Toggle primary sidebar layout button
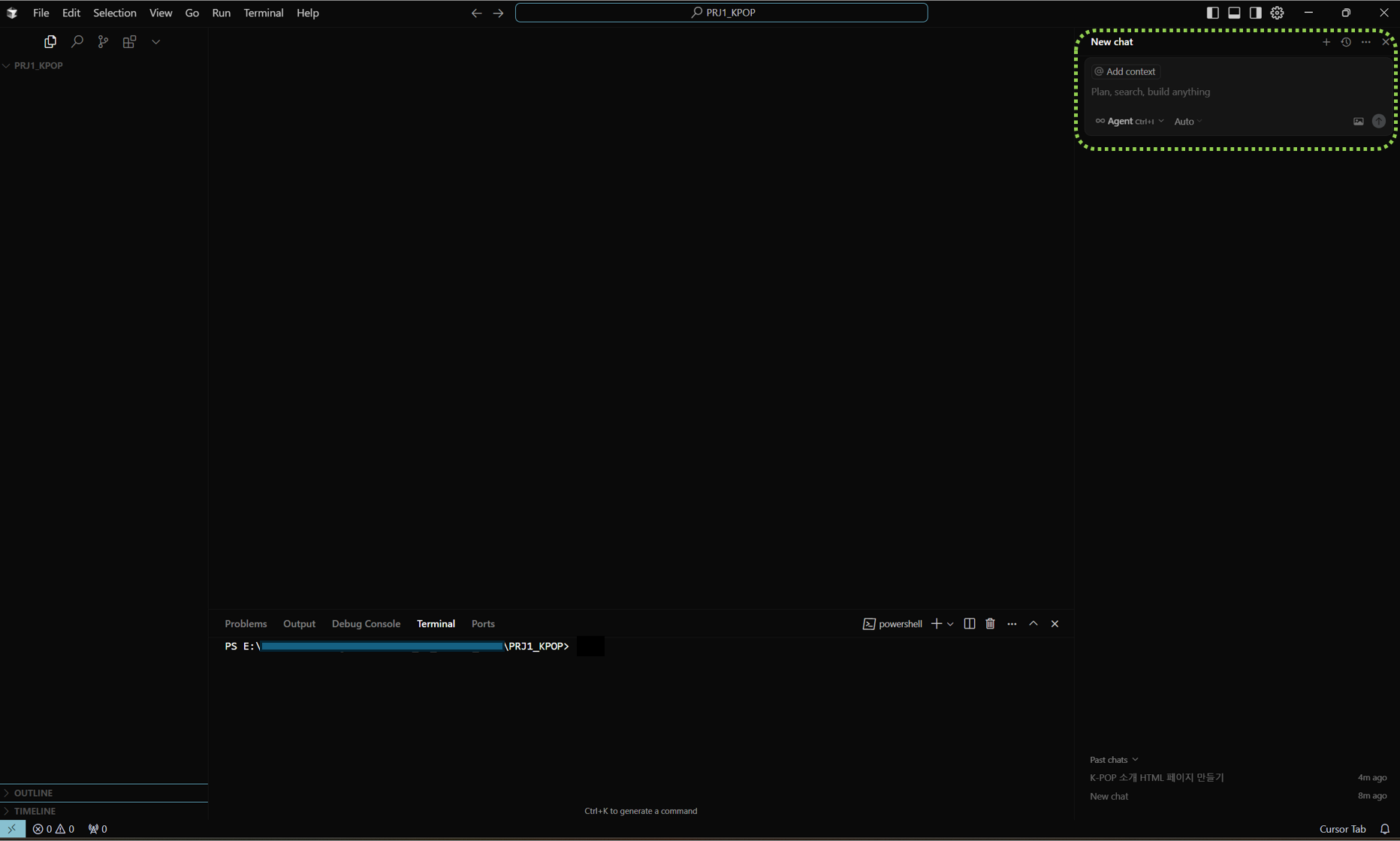Viewport: 1400px width, 841px height. click(x=1213, y=13)
